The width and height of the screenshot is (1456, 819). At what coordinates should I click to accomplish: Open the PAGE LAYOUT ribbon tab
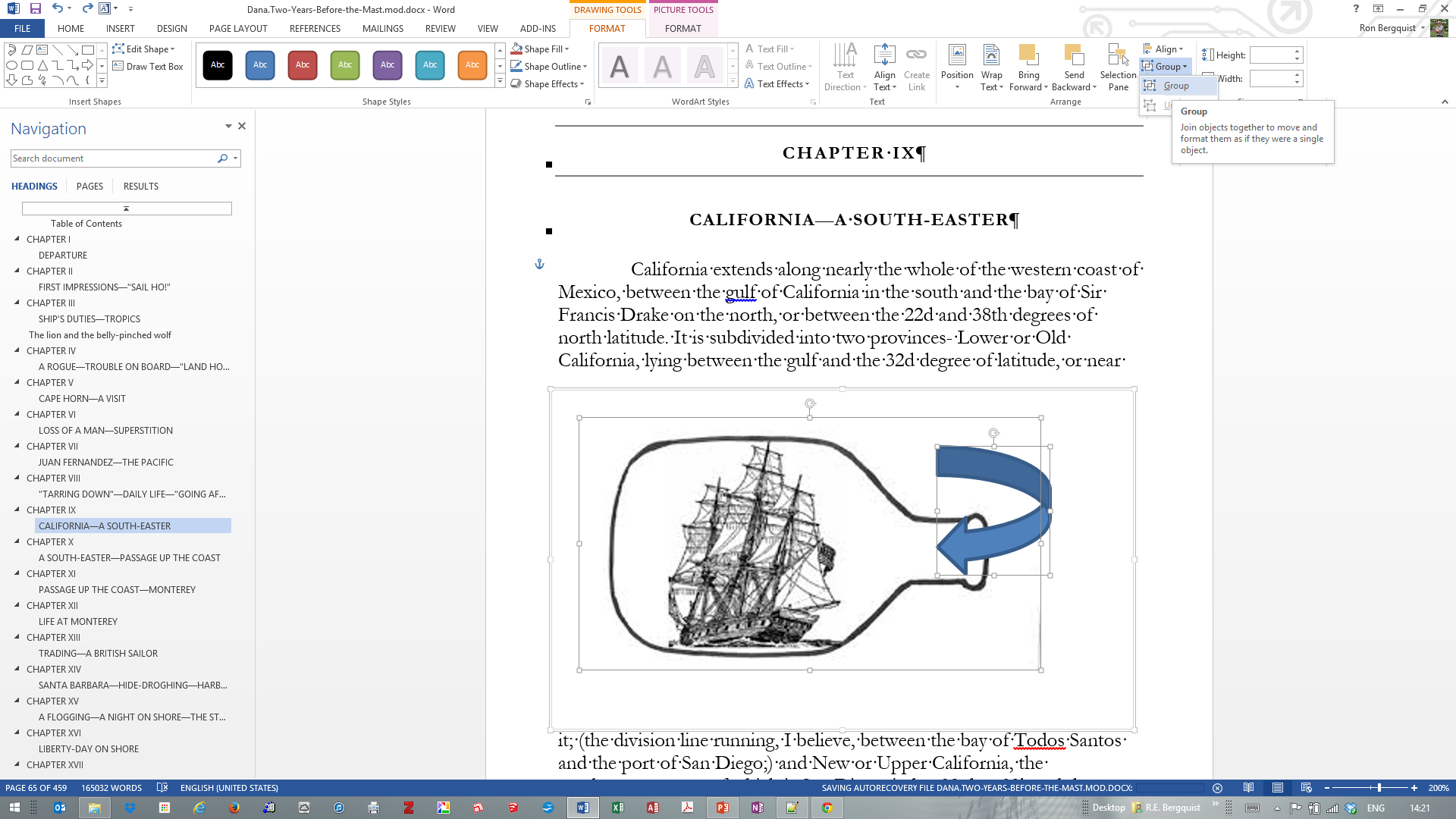[x=238, y=29]
